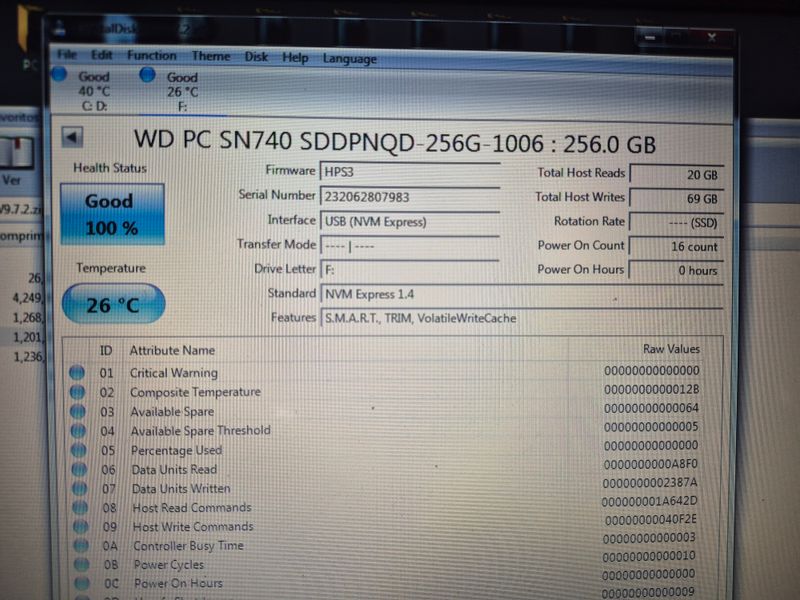Click the Features field with S.M.A.R.T., TRIM
The height and width of the screenshot is (600, 800).
(522, 318)
